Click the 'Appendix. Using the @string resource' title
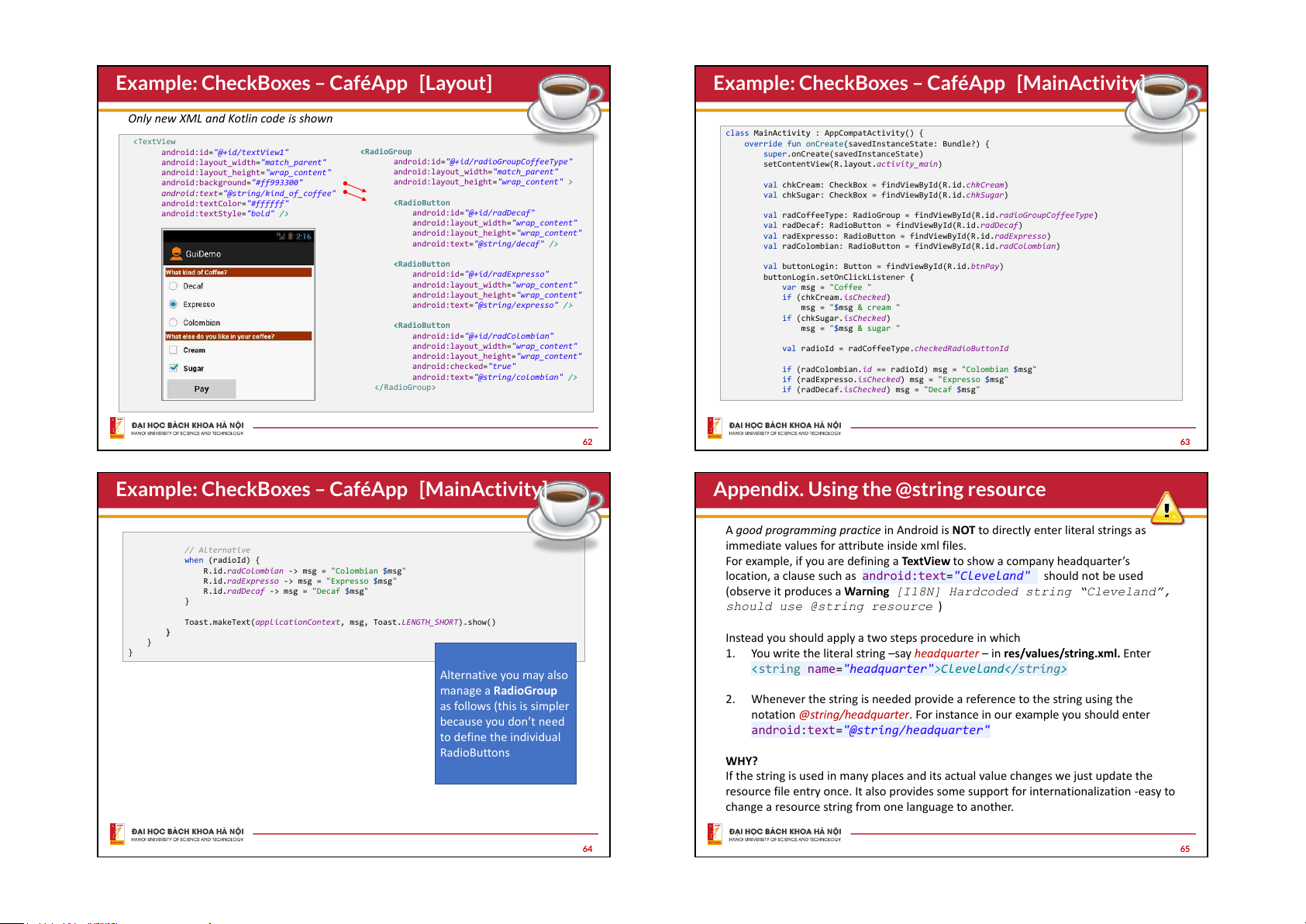This screenshot has width=1306, height=924. [x=879, y=489]
